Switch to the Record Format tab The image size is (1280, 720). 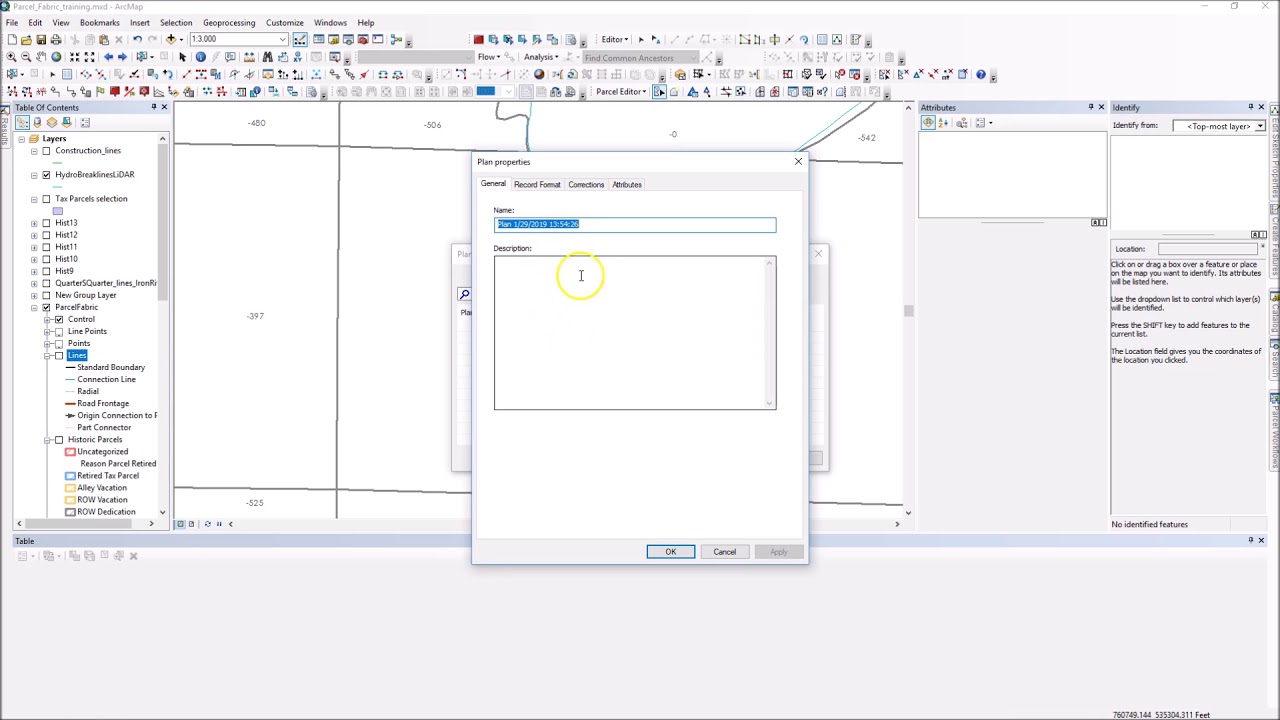pos(537,184)
